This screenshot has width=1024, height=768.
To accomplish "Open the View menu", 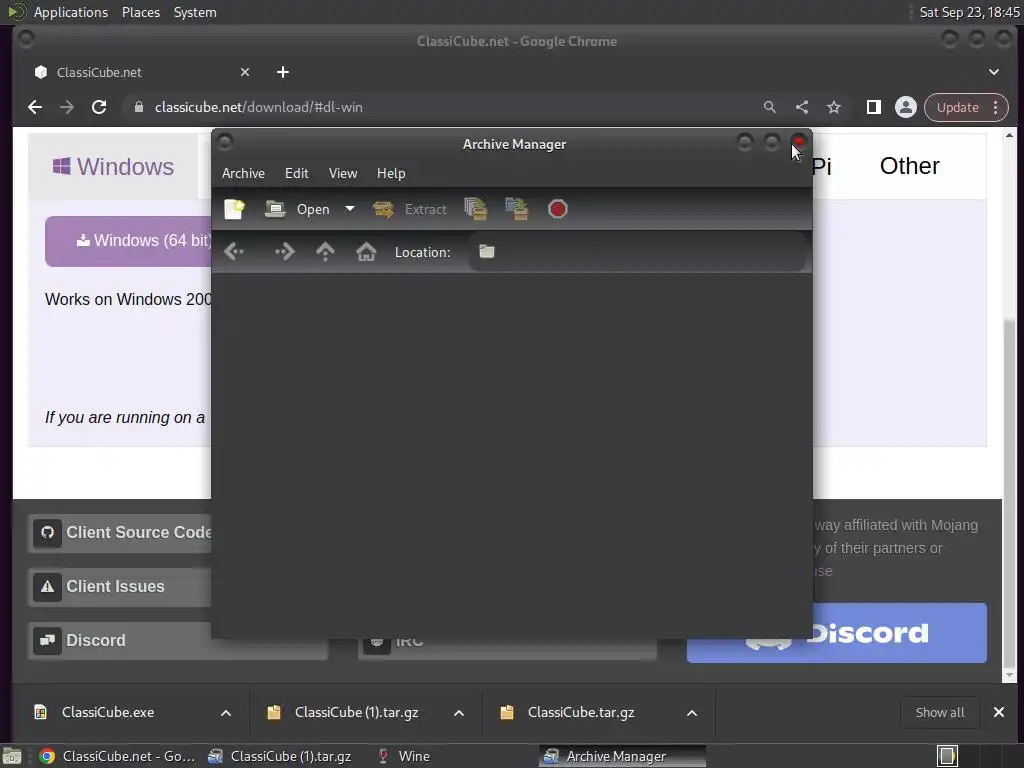I will point(343,173).
